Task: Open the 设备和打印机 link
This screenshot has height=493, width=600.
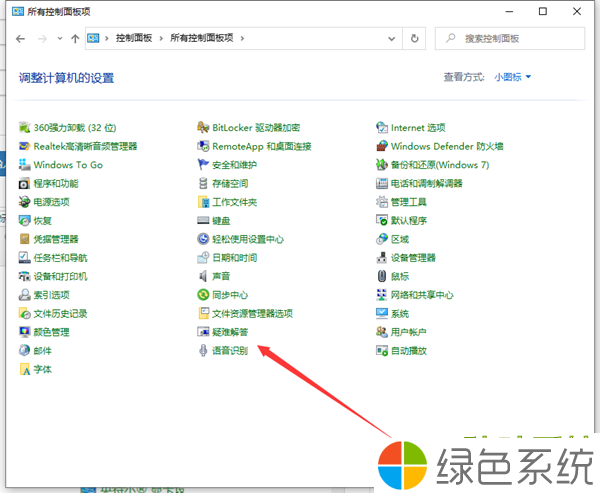Action: pos(60,276)
